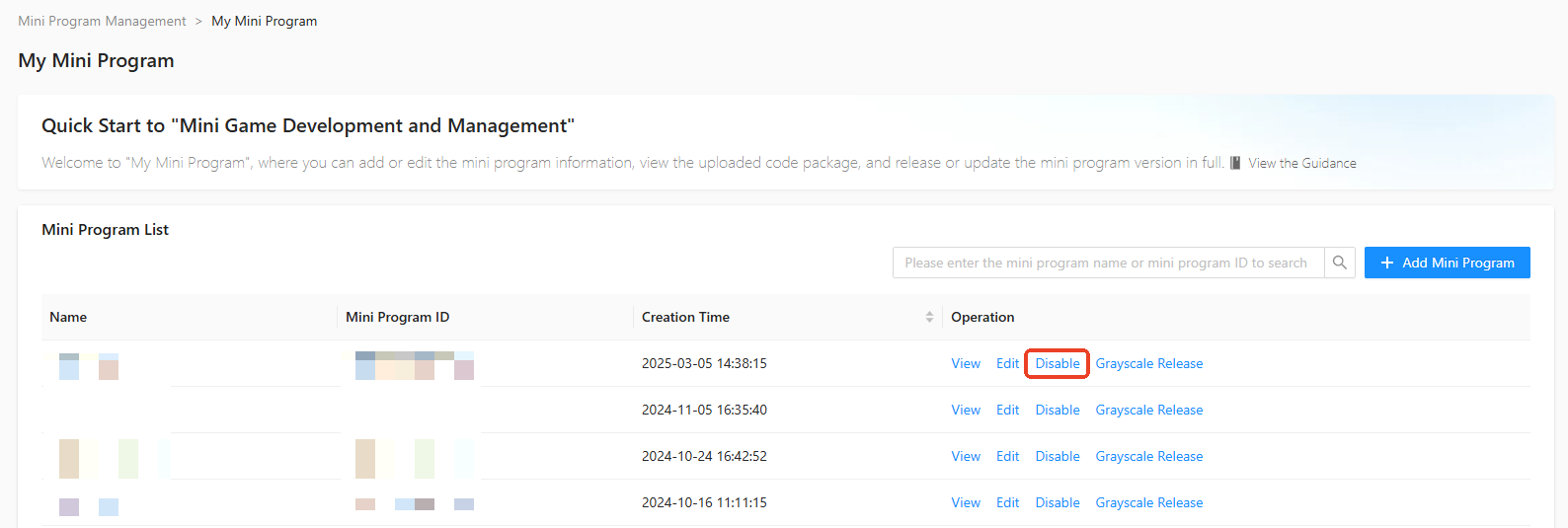Image resolution: width=1568 pixels, height=528 pixels.
Task: View the 2025-03-05 14:38:15 program
Action: (966, 363)
